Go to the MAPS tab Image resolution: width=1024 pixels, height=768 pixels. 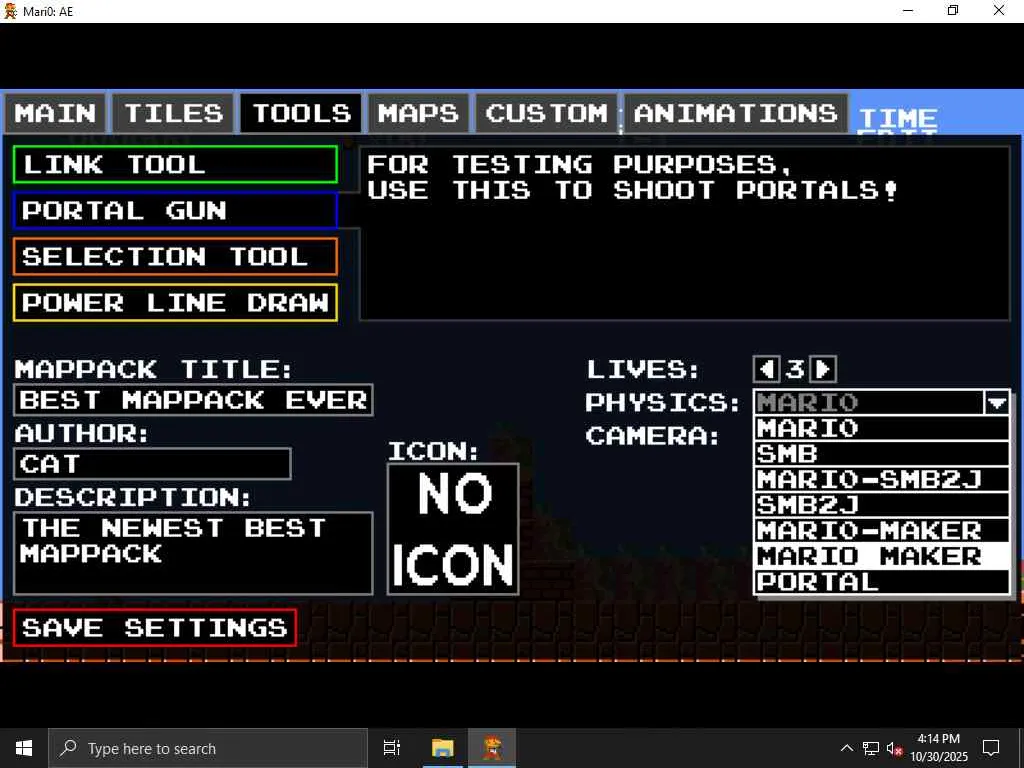[418, 114]
